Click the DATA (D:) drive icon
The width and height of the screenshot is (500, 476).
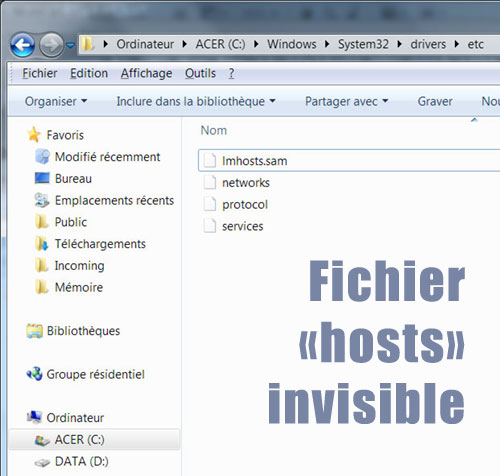coord(42,463)
